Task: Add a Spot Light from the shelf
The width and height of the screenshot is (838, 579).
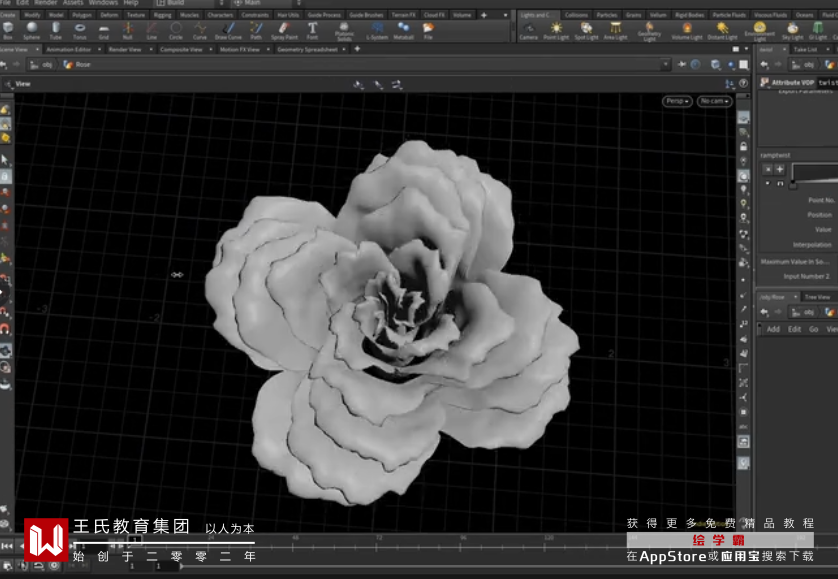Action: (x=586, y=30)
